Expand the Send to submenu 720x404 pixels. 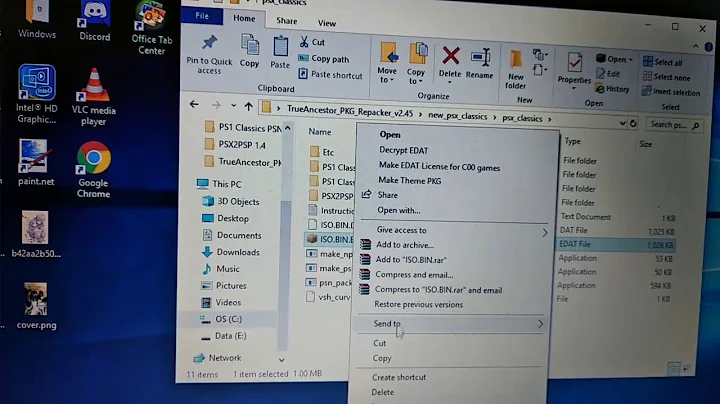point(450,324)
